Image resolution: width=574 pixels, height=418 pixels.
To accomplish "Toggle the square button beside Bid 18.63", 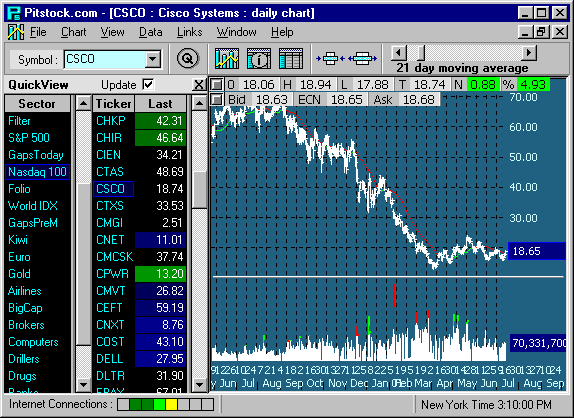I will click(217, 99).
